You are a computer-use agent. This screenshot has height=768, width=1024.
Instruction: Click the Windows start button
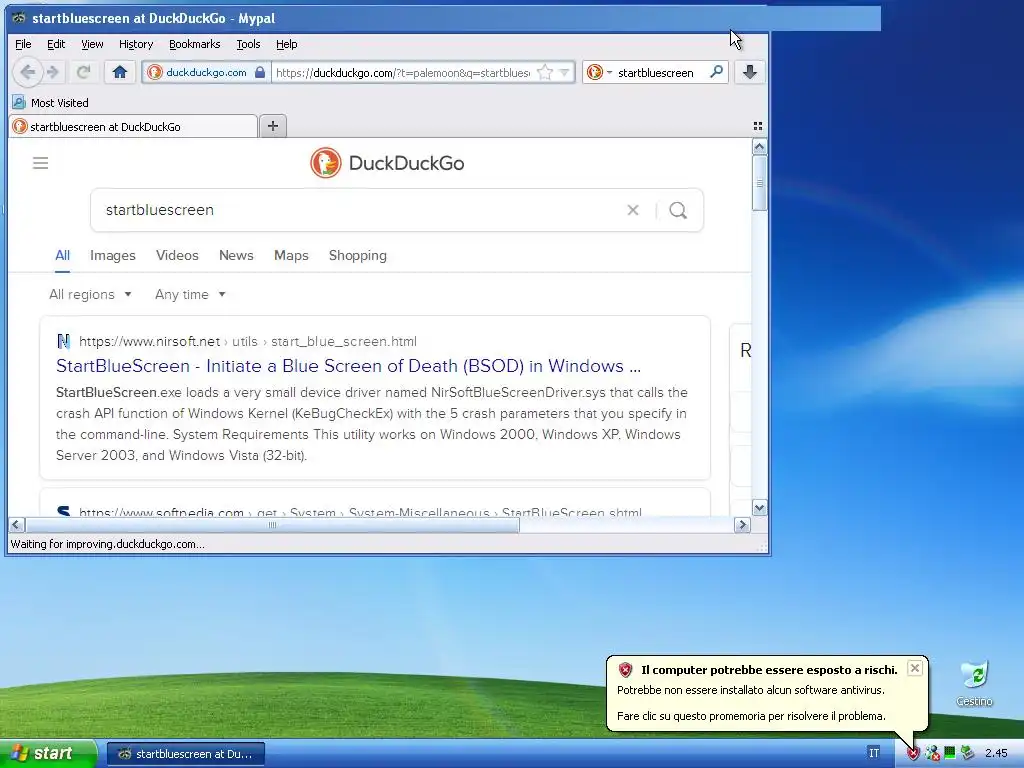(48, 753)
